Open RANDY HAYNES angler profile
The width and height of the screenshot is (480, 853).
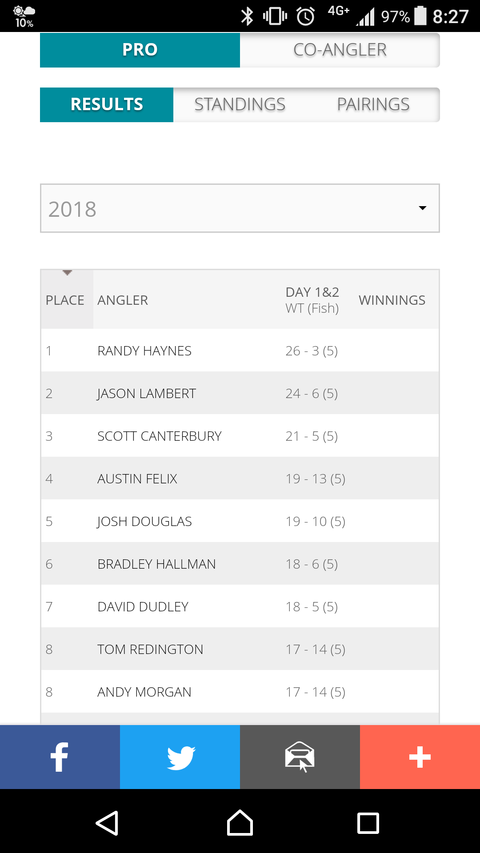pyautogui.click(x=144, y=351)
